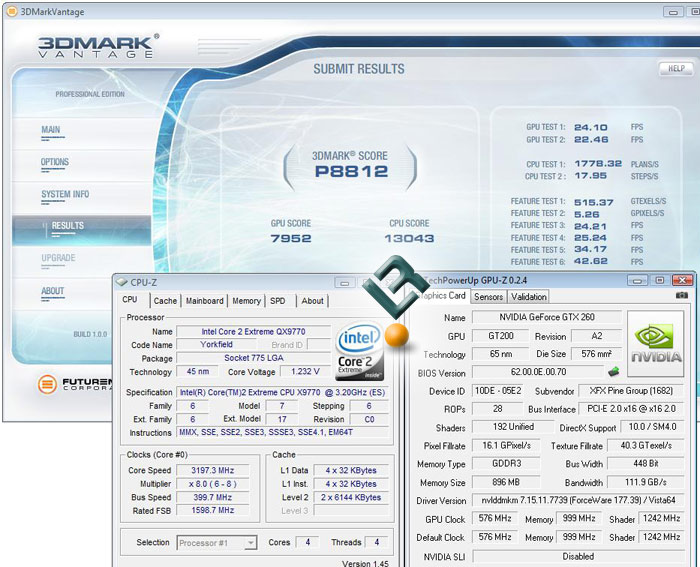The width and height of the screenshot is (700, 567).
Task: Click the NVIDIA logo in GPU-Z
Action: (655, 344)
